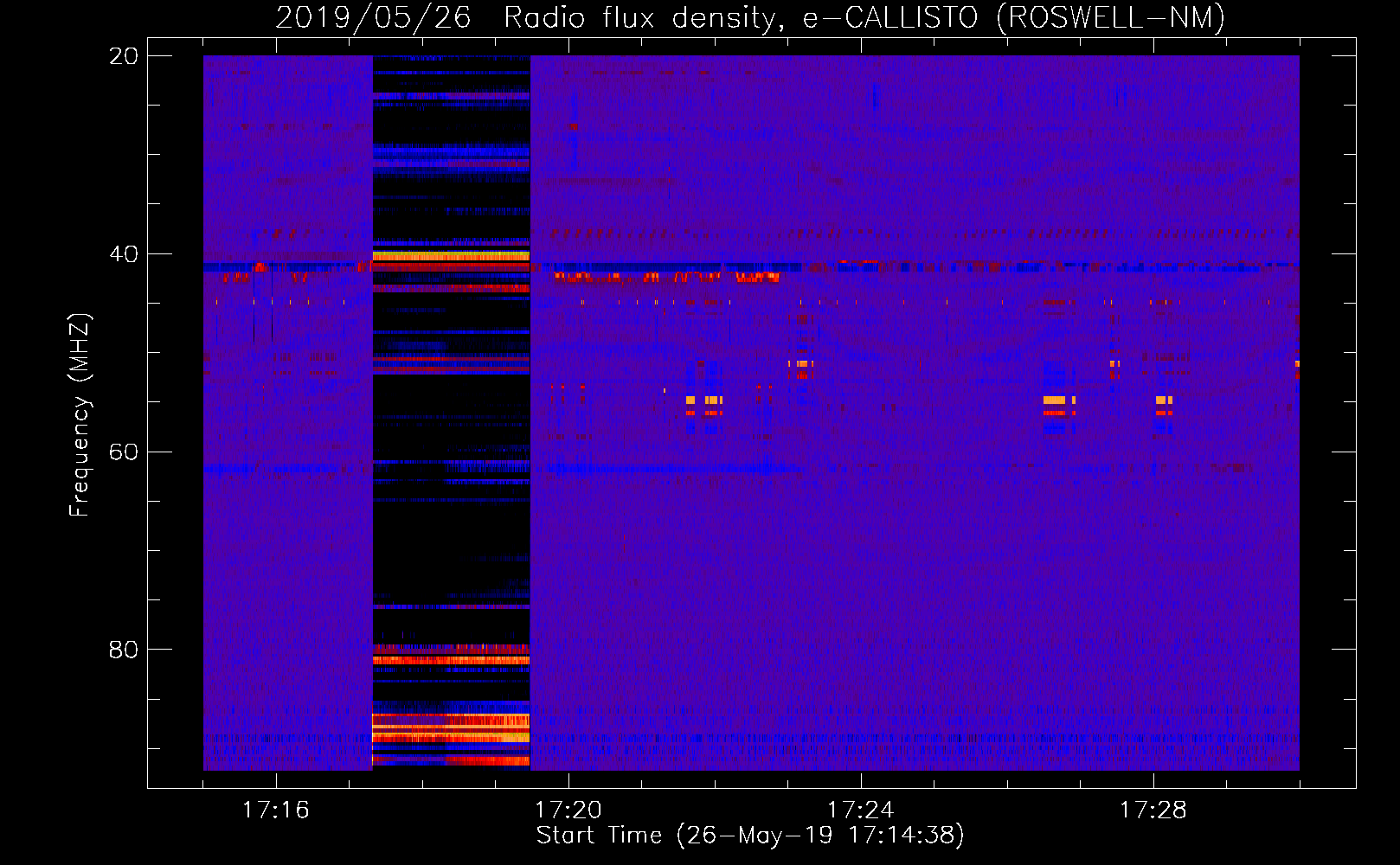
Task: Click the "Frequency (MHZ)" axis label
Action: pos(80,415)
